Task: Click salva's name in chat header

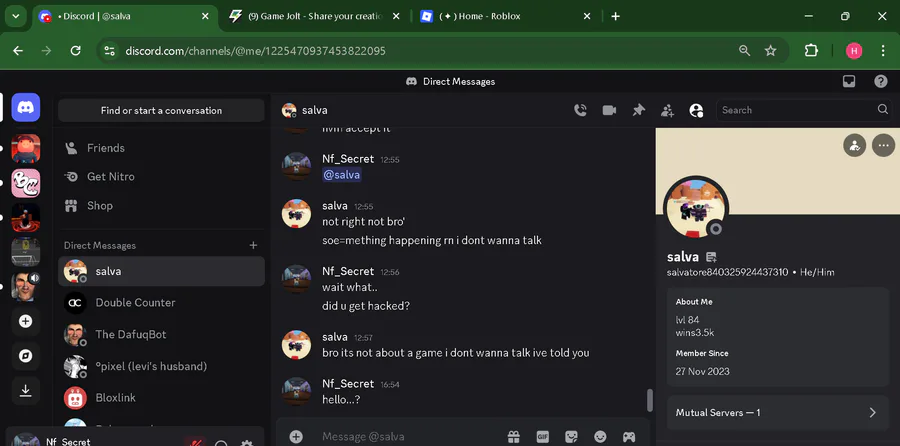Action: coord(315,110)
